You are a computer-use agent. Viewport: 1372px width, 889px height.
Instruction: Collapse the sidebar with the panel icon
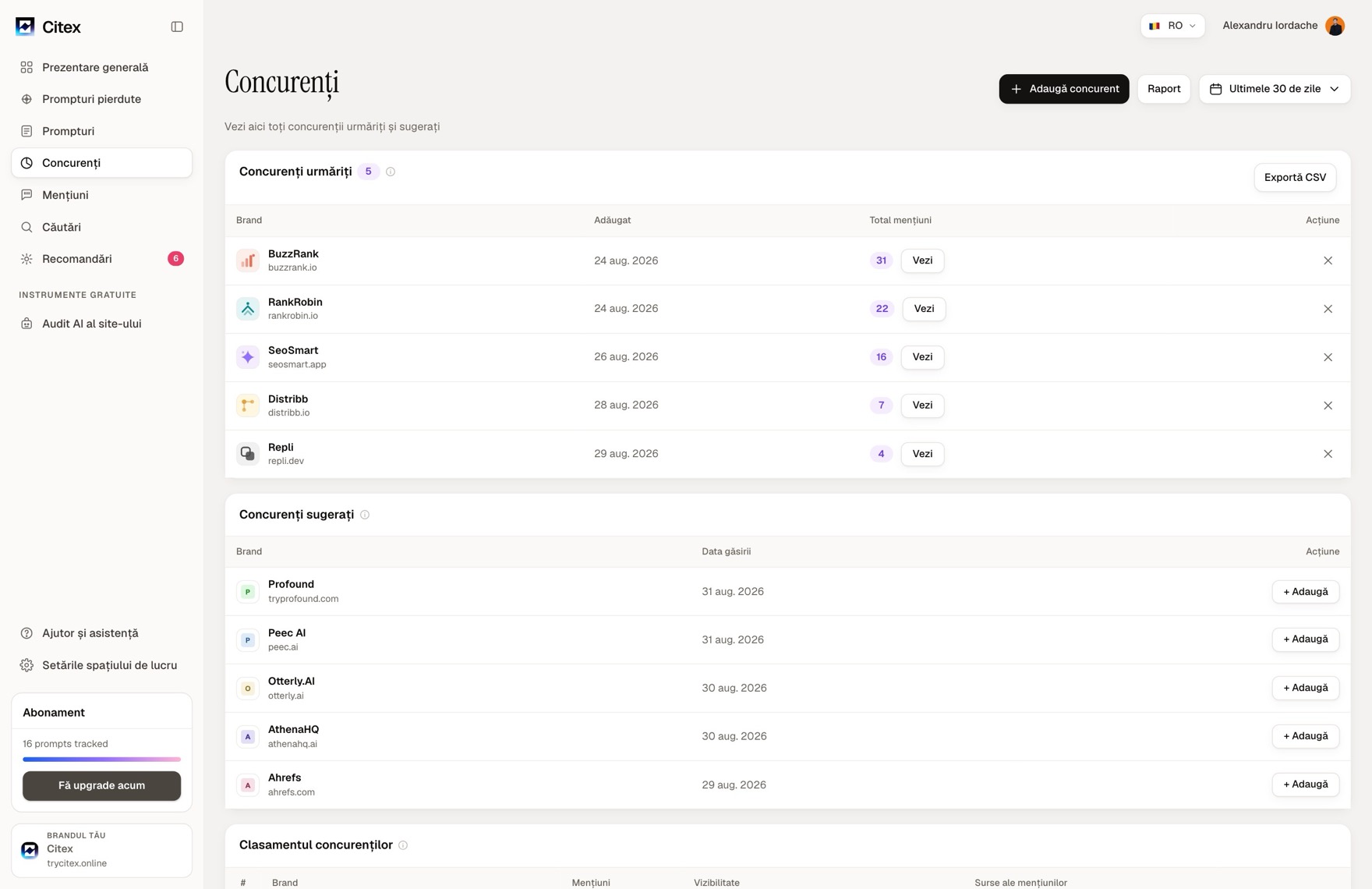pyautogui.click(x=177, y=27)
